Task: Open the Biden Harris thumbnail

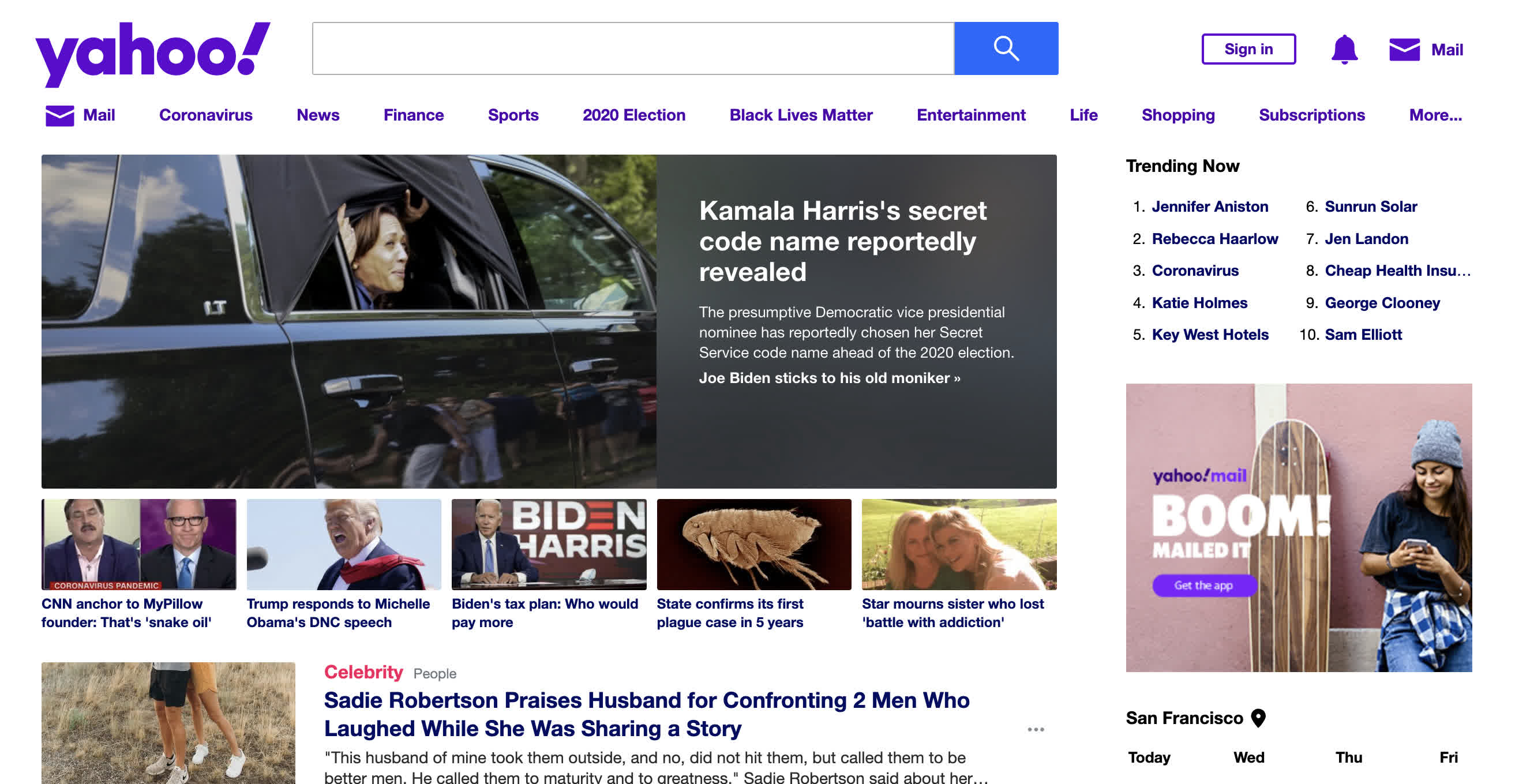Action: click(549, 544)
